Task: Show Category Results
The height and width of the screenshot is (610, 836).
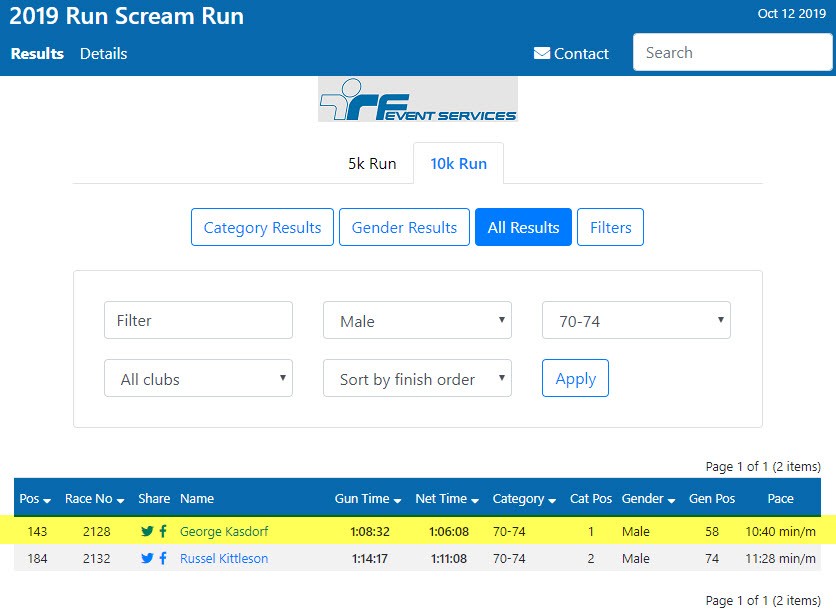Action: point(262,228)
